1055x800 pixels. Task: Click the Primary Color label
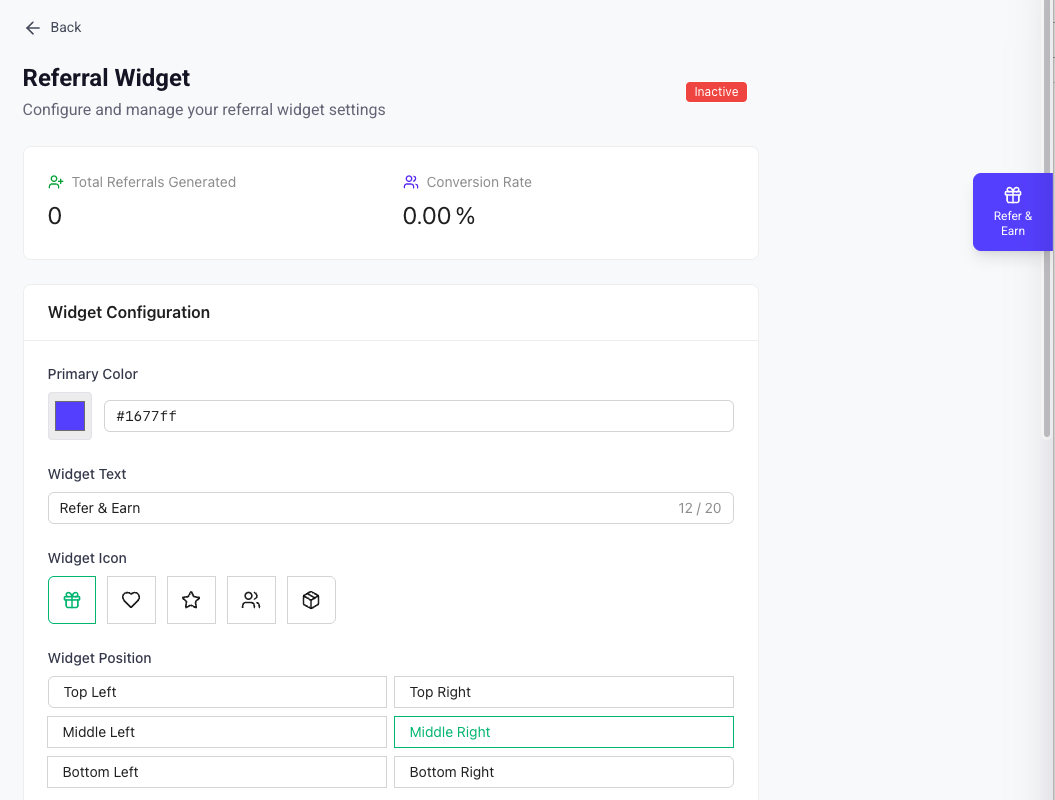coord(92,374)
